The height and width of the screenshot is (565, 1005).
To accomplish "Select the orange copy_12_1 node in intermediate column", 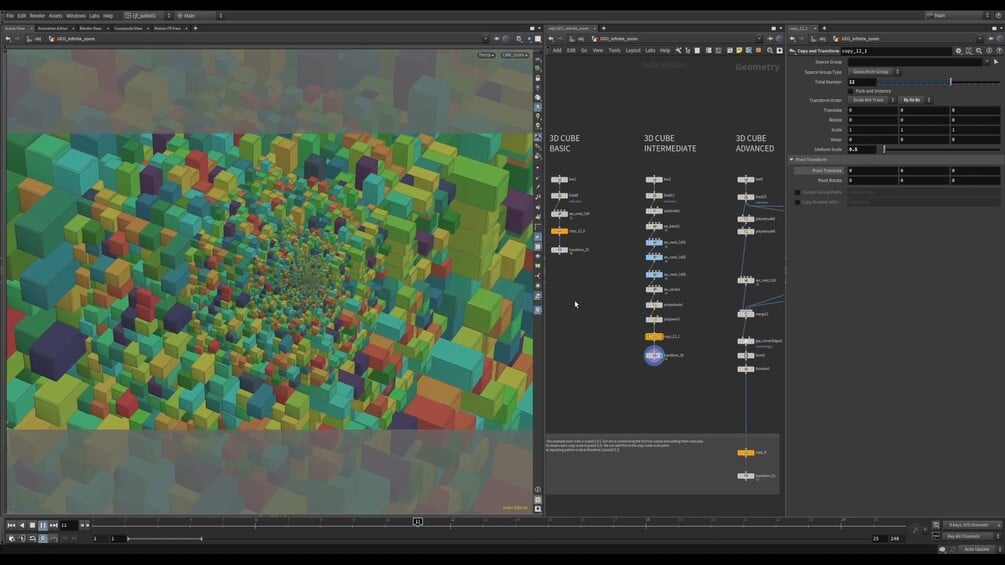I will point(654,336).
